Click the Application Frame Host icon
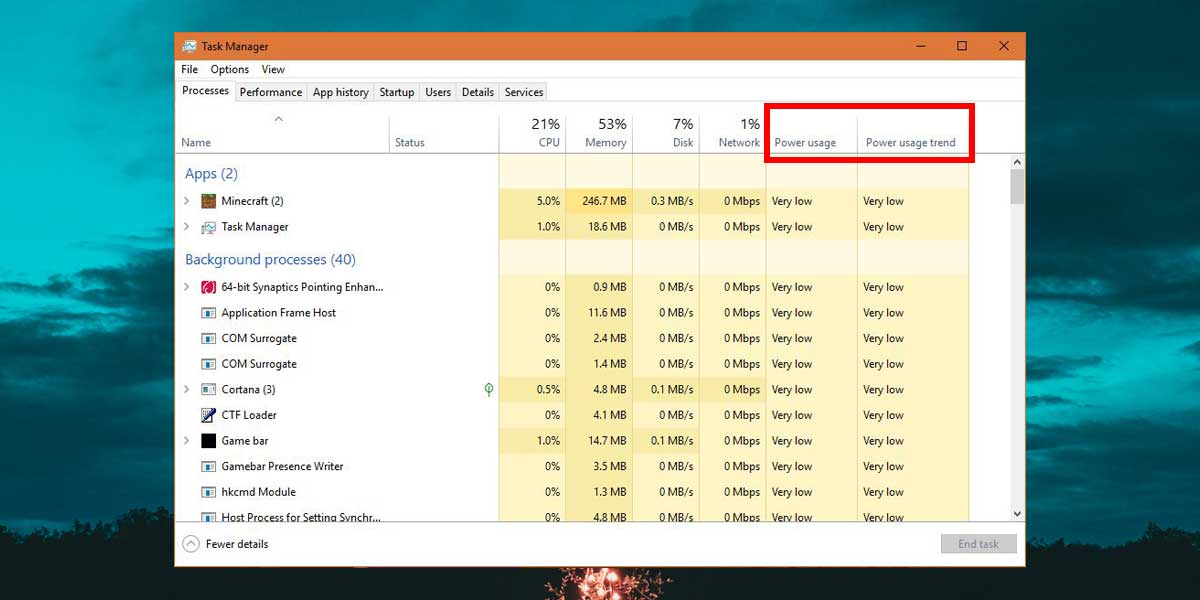 (x=208, y=313)
